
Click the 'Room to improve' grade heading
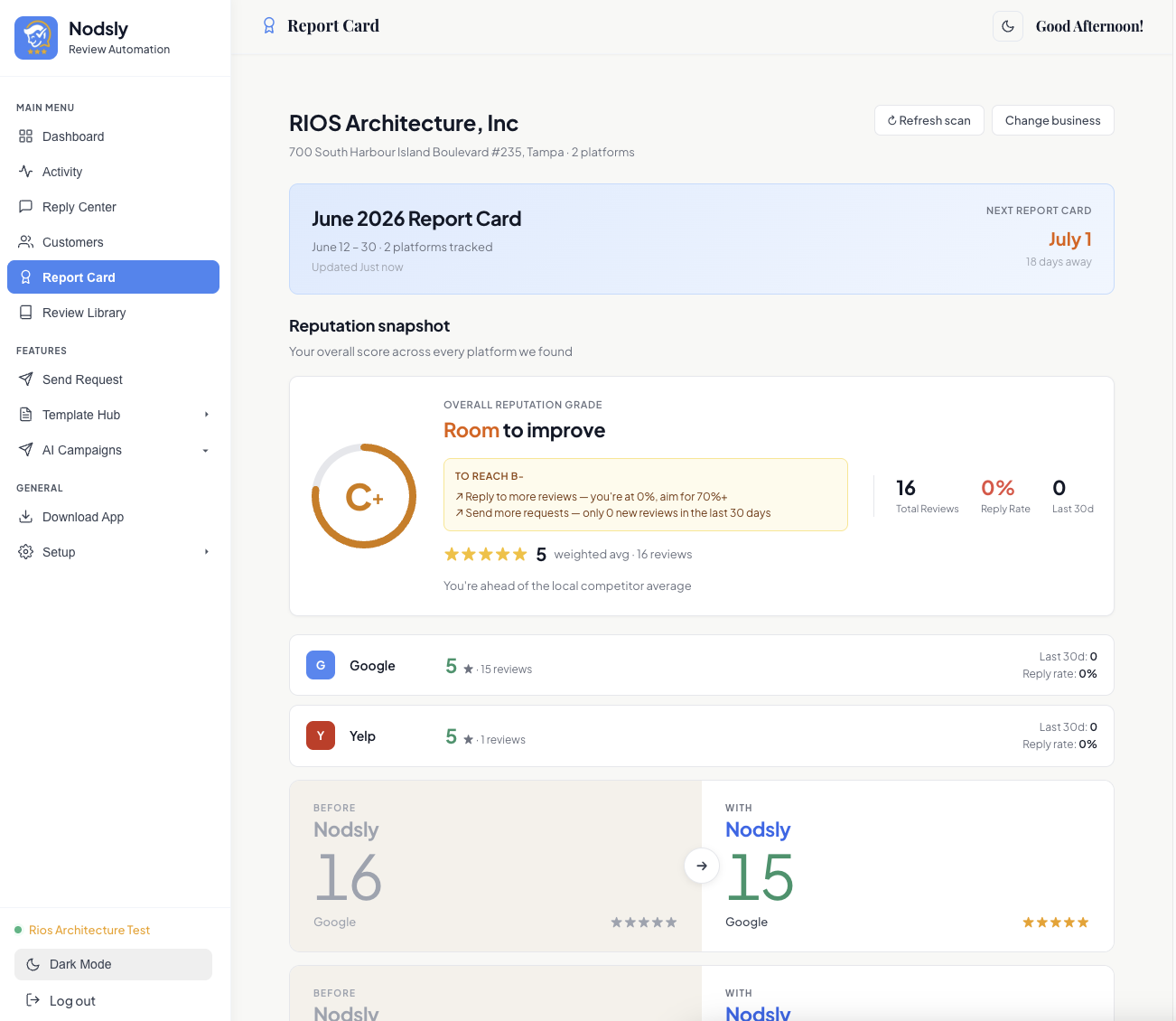click(x=524, y=430)
